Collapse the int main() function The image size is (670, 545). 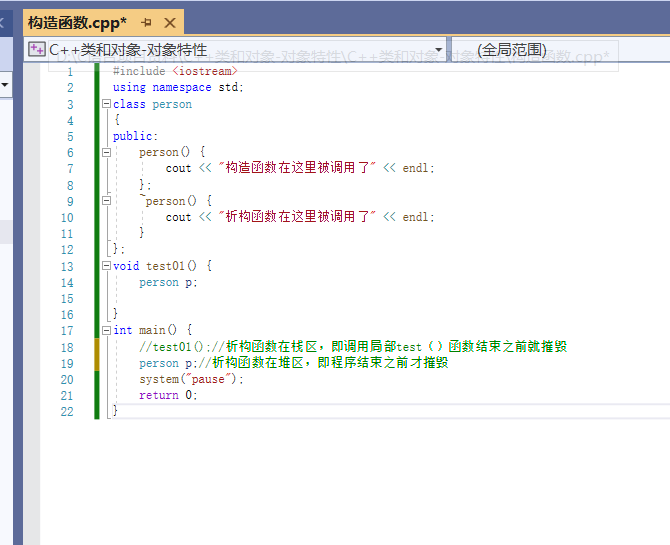coord(106,330)
